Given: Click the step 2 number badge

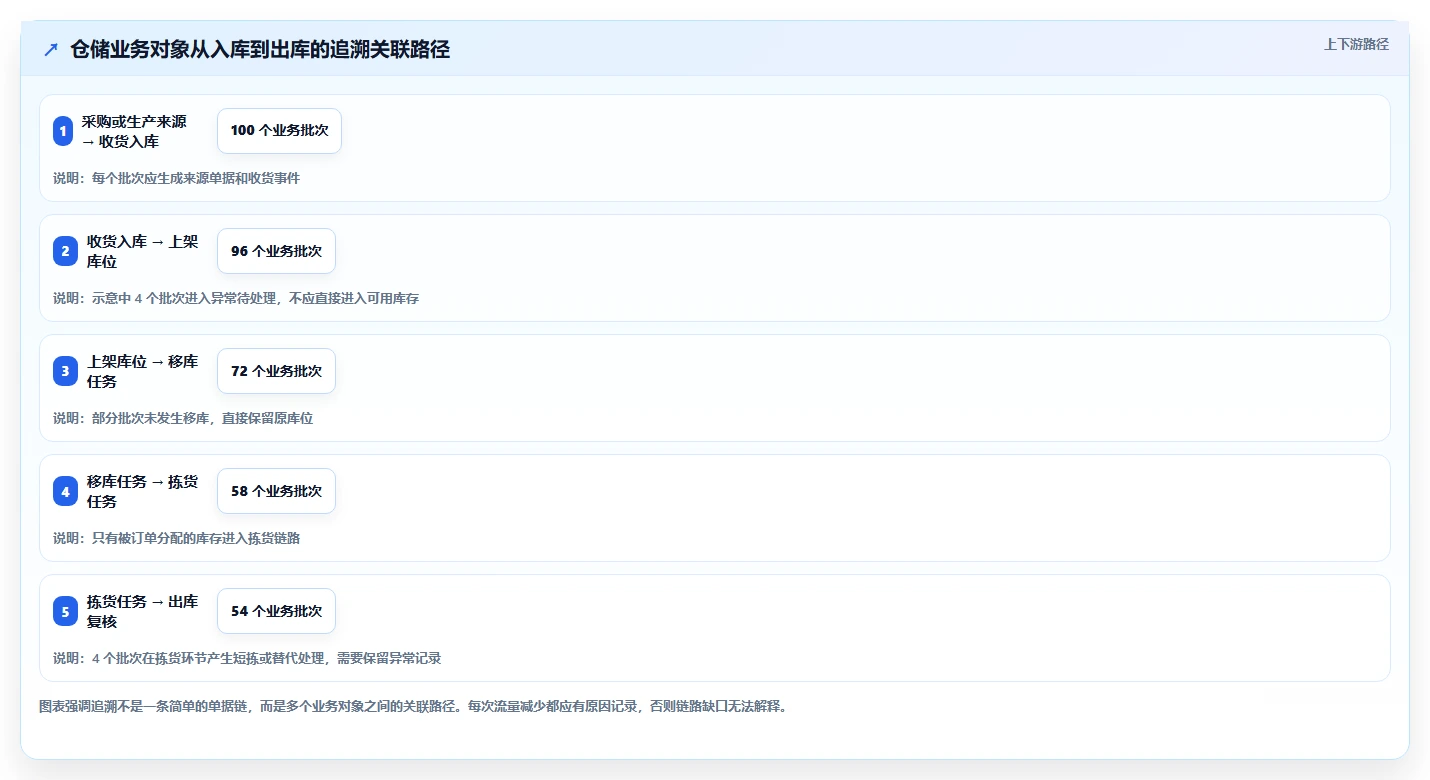Looking at the screenshot, I should [x=65, y=251].
